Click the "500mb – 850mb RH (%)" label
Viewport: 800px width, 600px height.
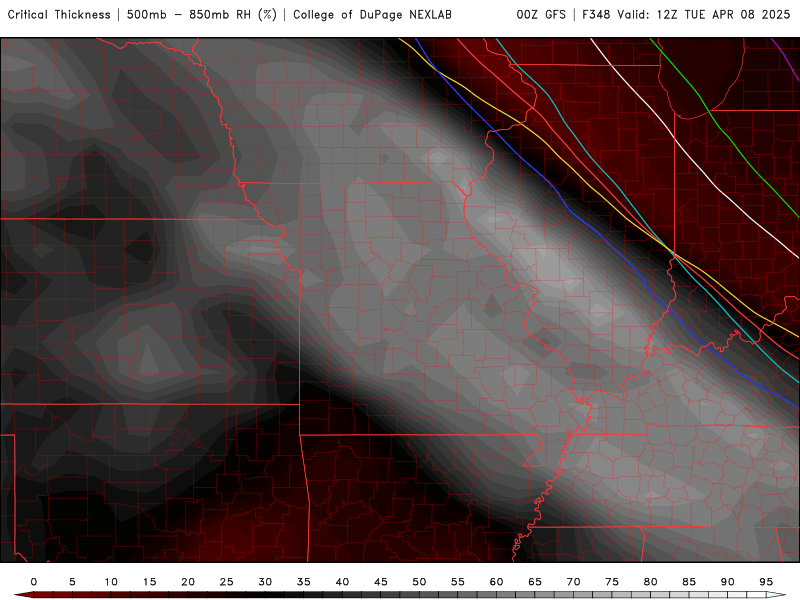(202, 15)
